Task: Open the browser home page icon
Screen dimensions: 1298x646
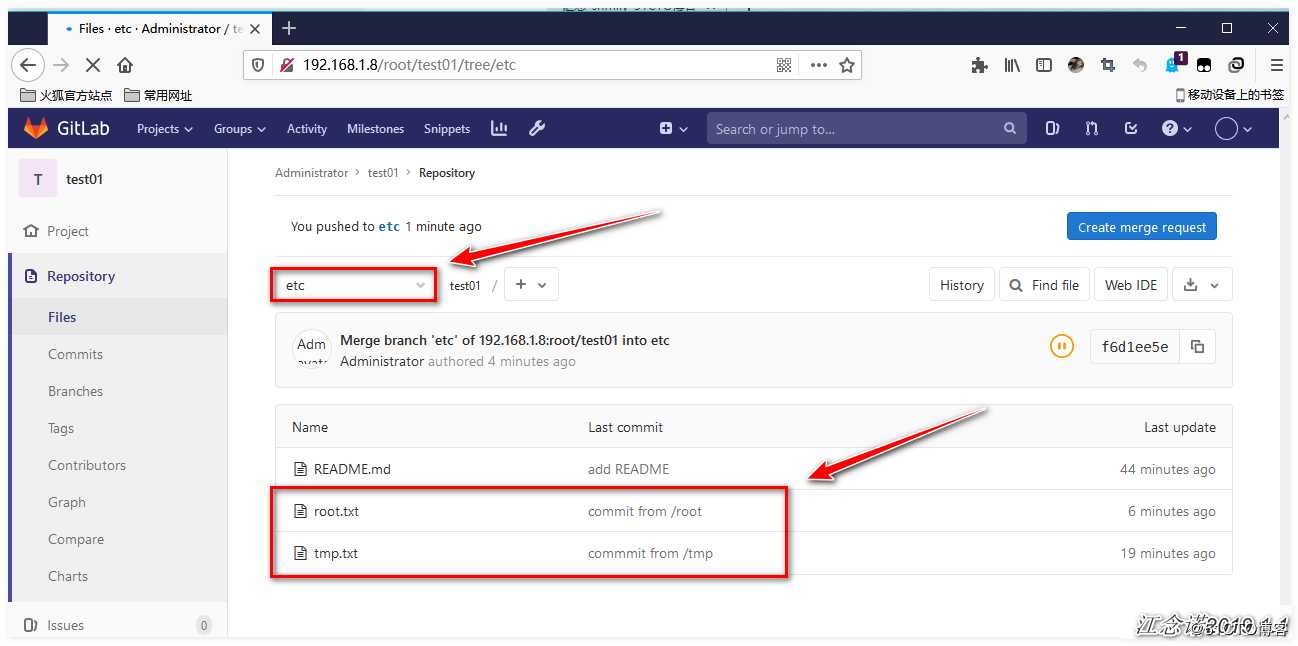Action: tap(125, 65)
